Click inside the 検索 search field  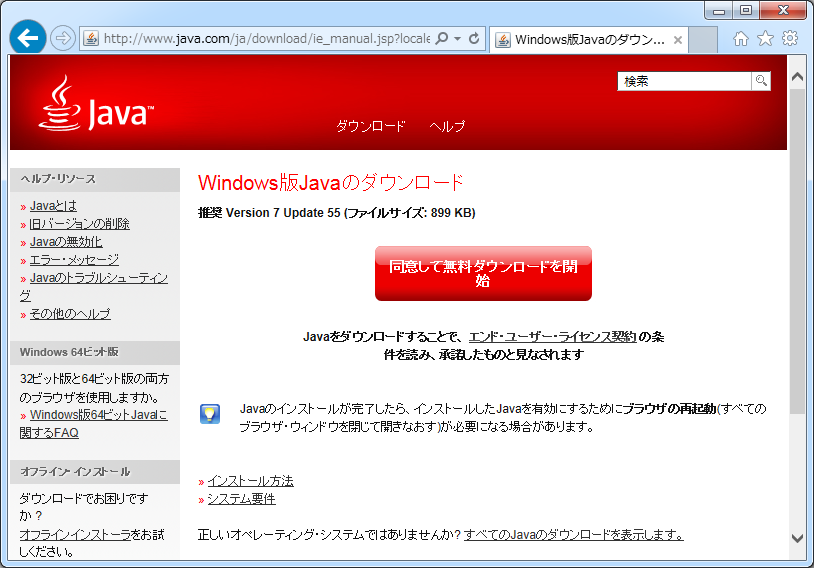pos(684,81)
